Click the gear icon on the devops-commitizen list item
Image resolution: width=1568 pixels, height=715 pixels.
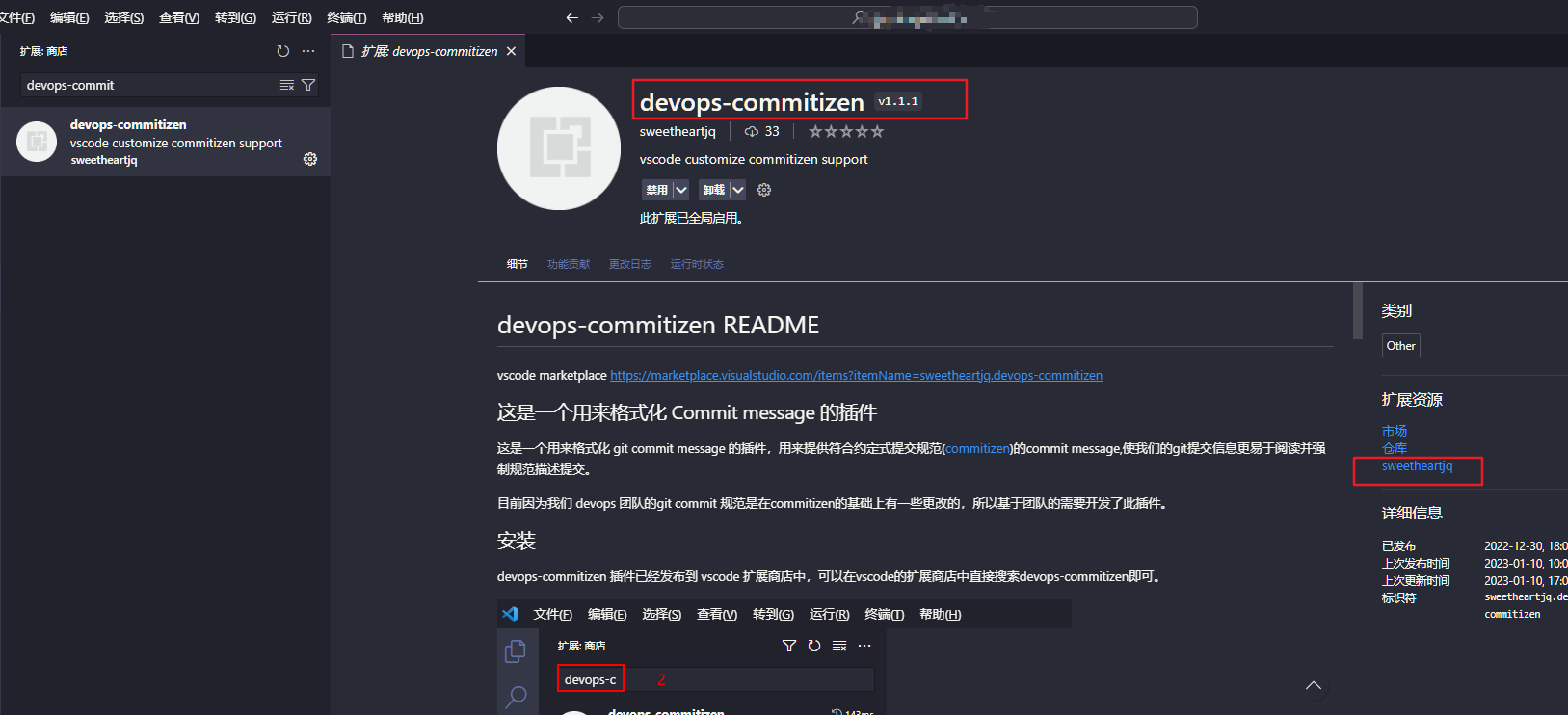pos(310,159)
